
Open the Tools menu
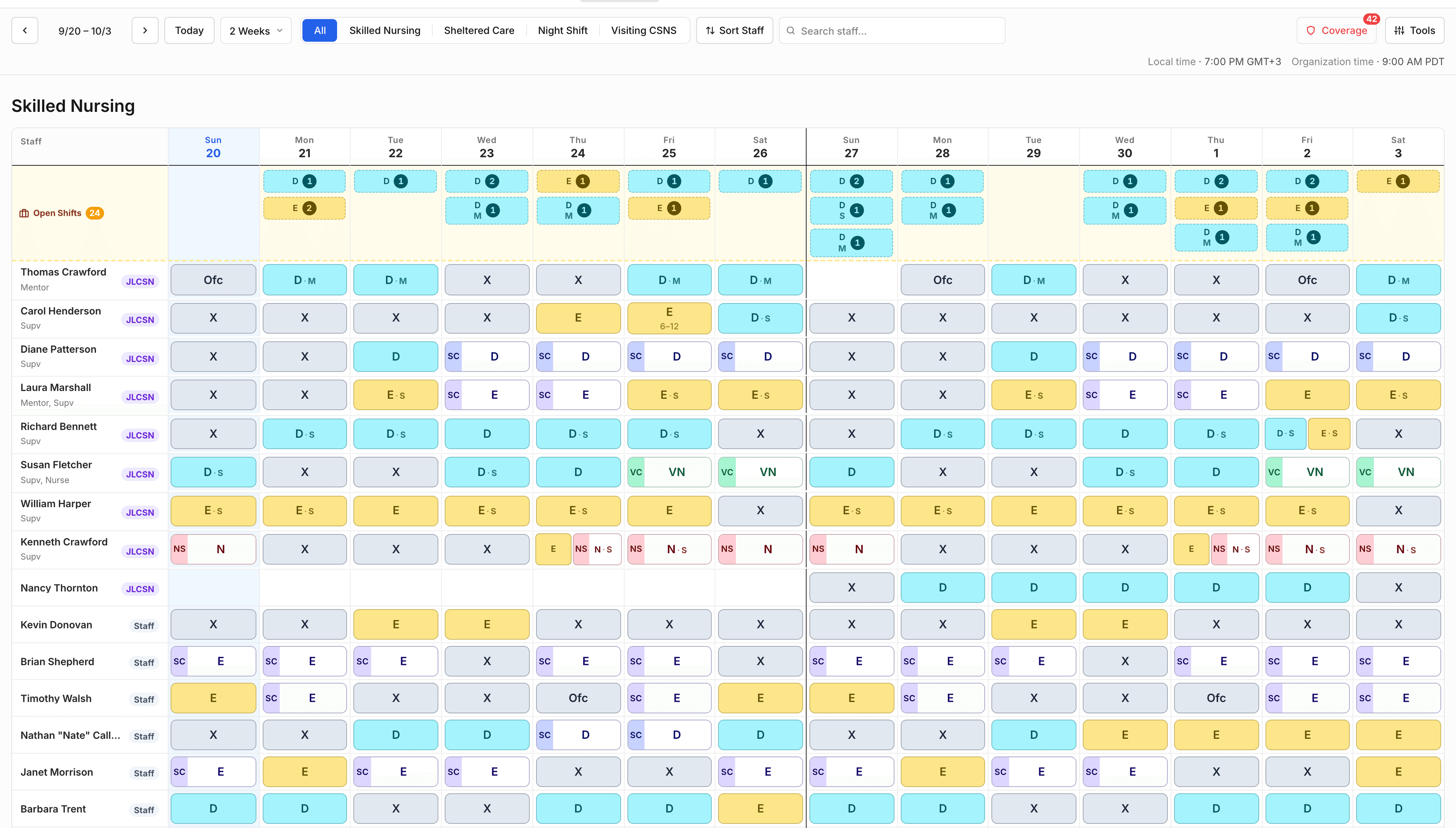point(1415,31)
